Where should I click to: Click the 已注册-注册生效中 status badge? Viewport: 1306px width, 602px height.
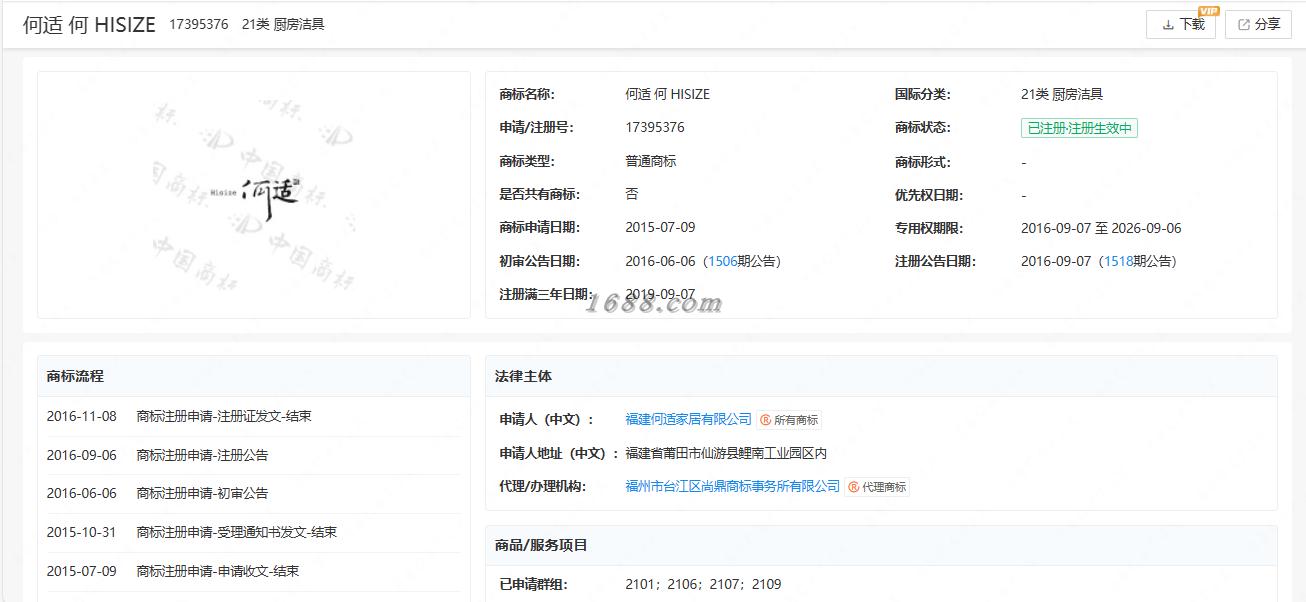(x=1079, y=128)
